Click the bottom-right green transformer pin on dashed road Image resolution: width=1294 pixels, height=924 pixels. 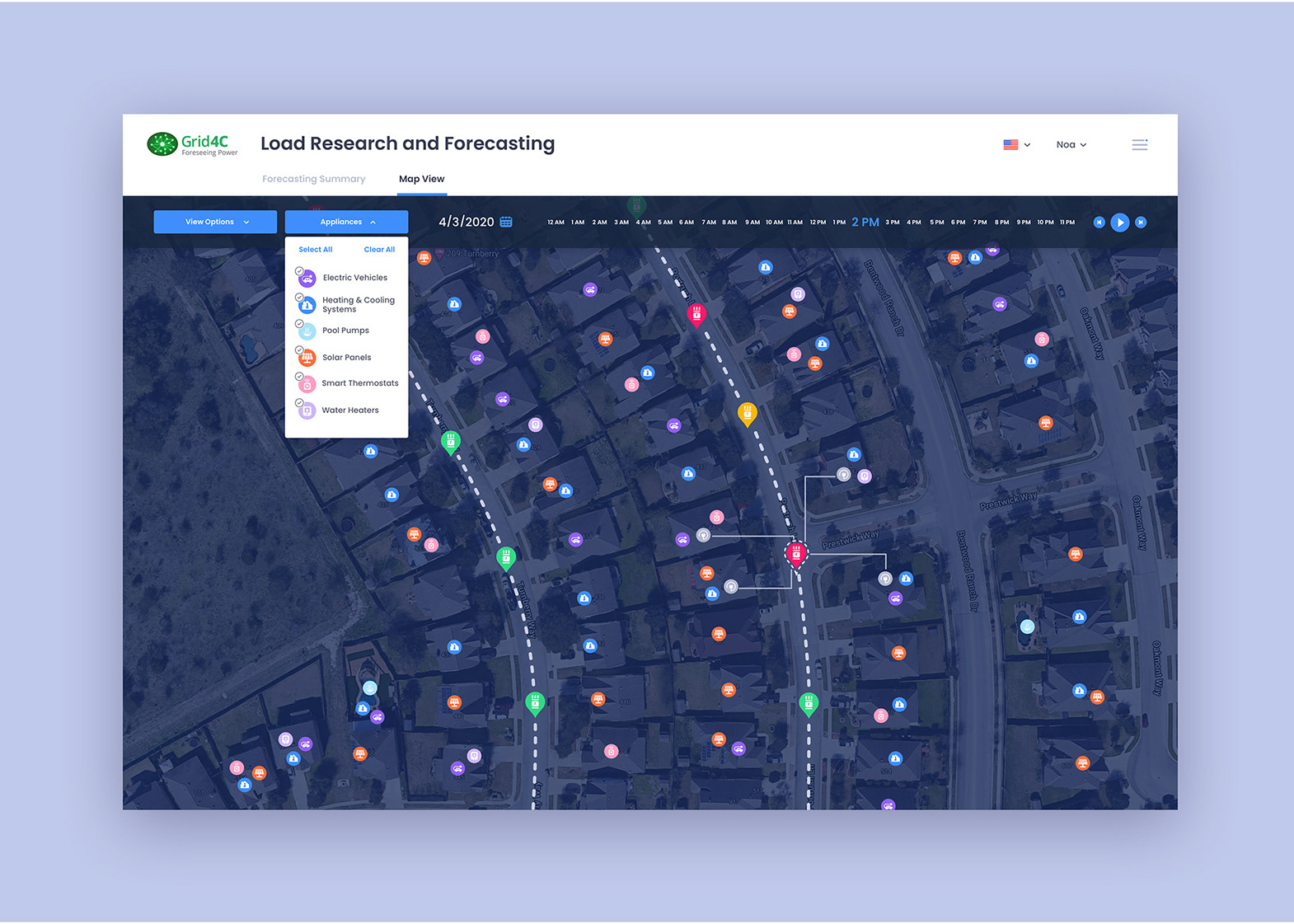[x=809, y=704]
